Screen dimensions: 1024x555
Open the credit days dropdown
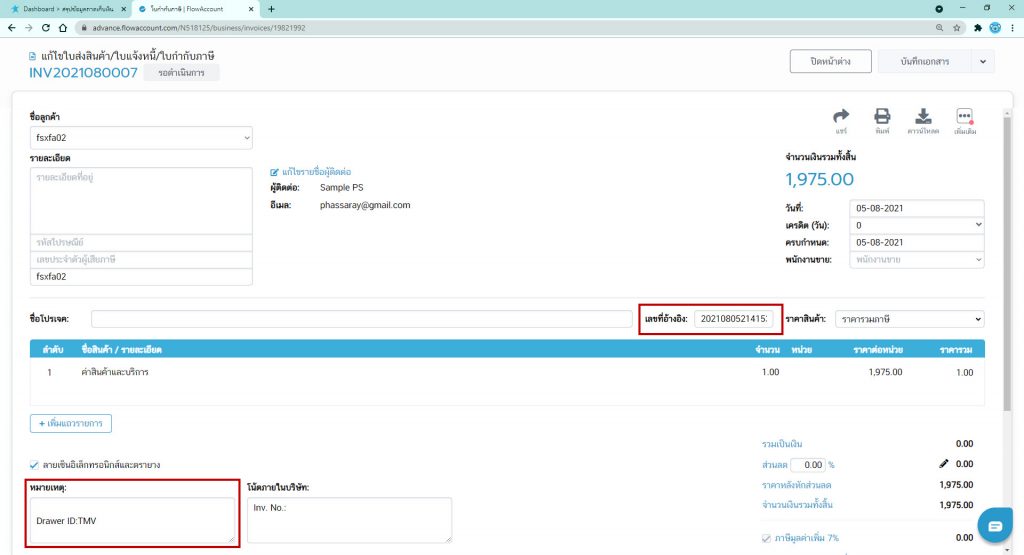pos(916,225)
